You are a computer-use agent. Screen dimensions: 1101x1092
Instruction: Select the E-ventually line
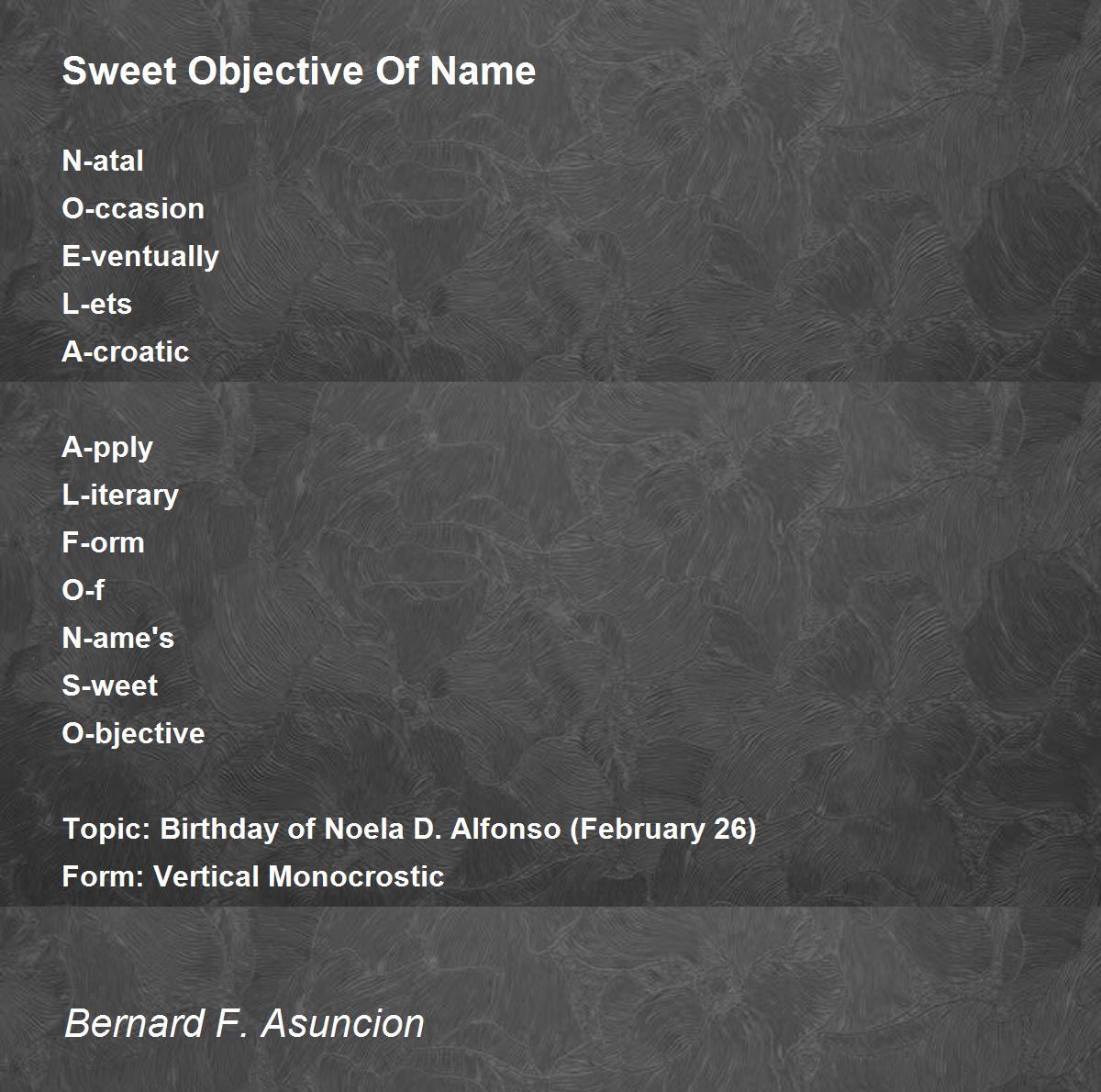[x=140, y=256]
